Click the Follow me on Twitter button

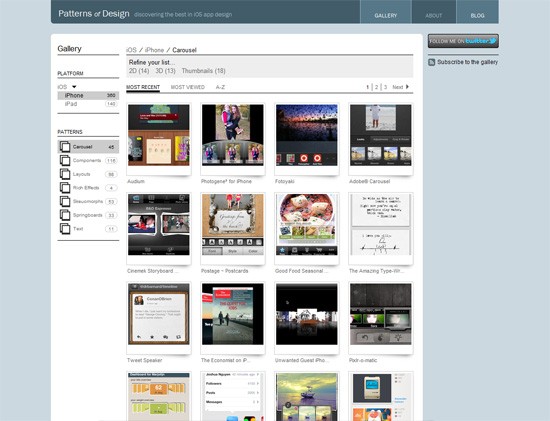coord(463,41)
